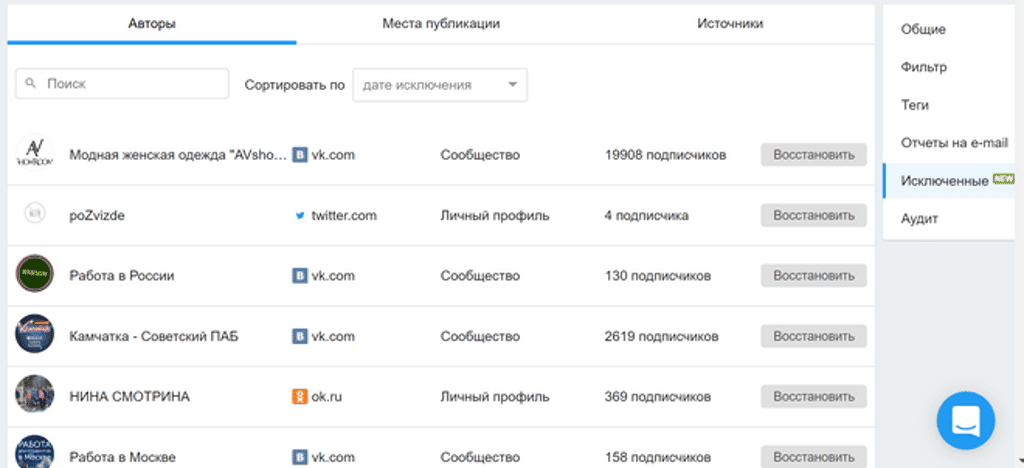Image resolution: width=1024 pixels, height=468 pixels.
Task: Click ok.ru source text
Action: point(327,397)
